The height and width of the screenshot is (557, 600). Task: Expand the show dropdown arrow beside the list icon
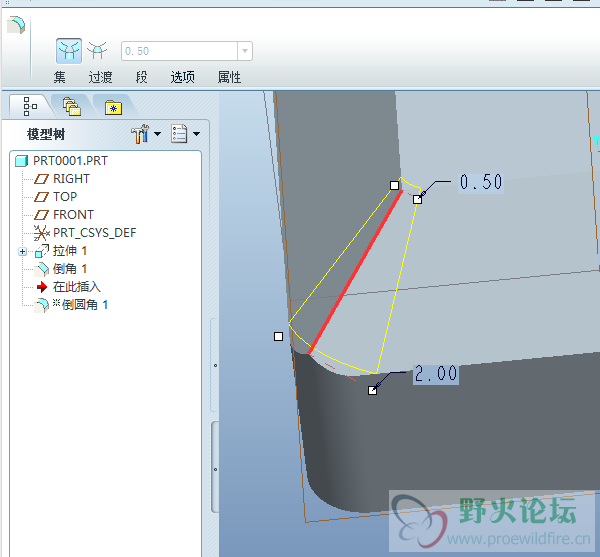(x=196, y=134)
